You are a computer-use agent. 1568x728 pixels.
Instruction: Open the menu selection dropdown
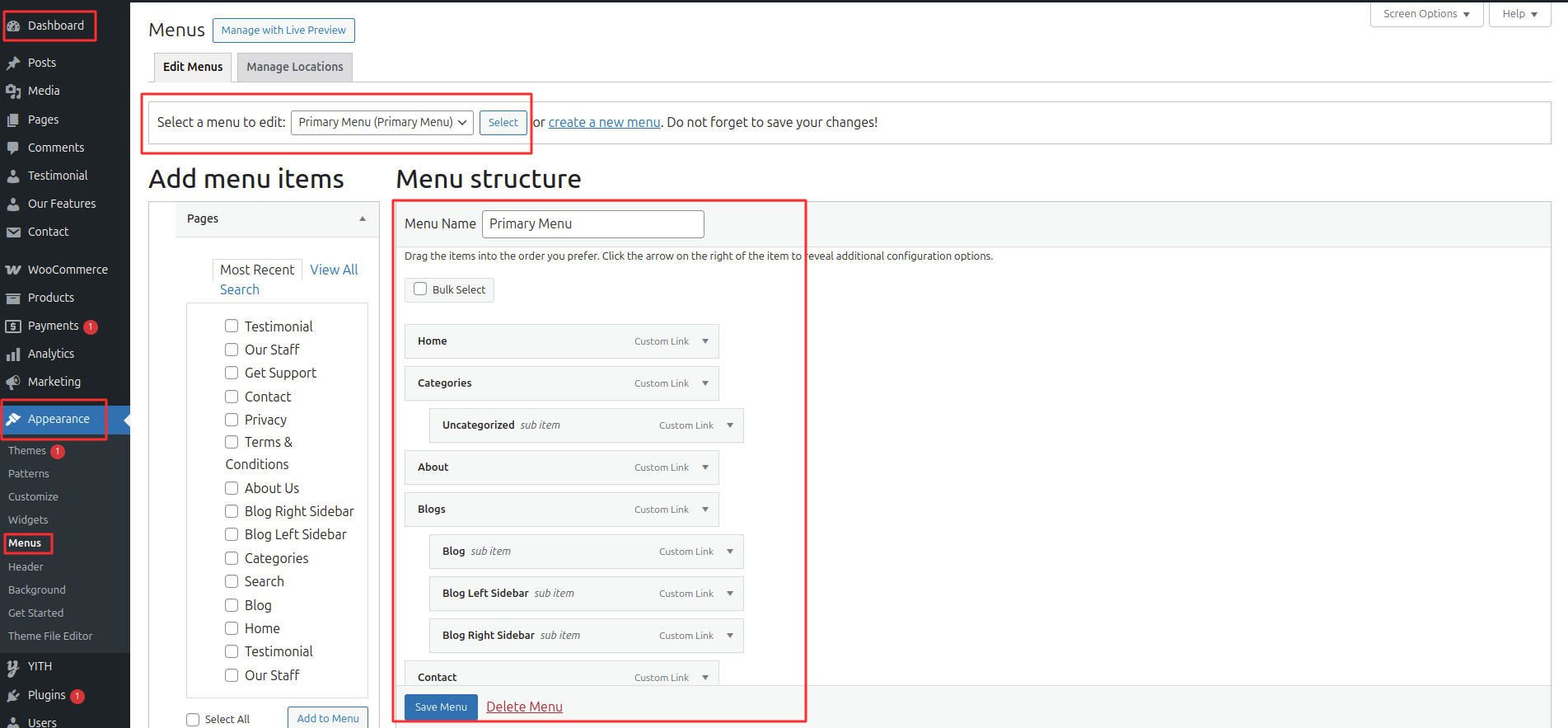(x=382, y=122)
